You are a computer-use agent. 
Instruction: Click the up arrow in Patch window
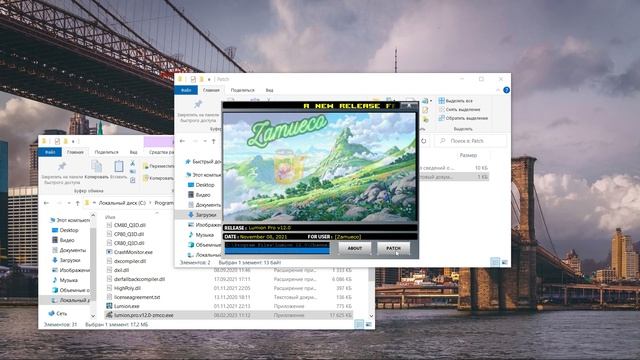pos(213,141)
